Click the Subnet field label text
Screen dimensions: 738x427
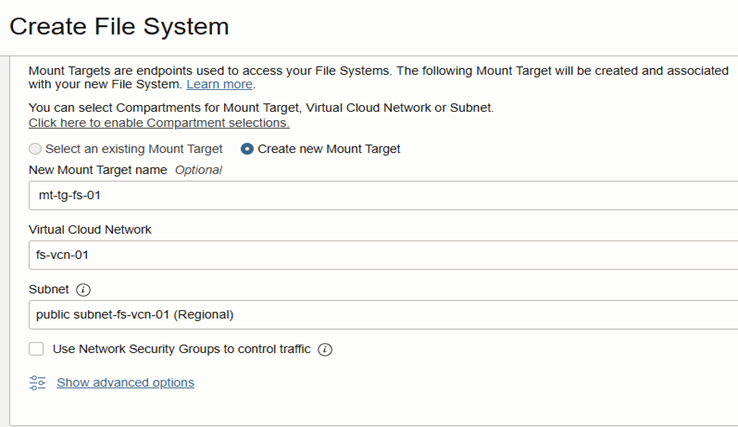tap(49, 290)
